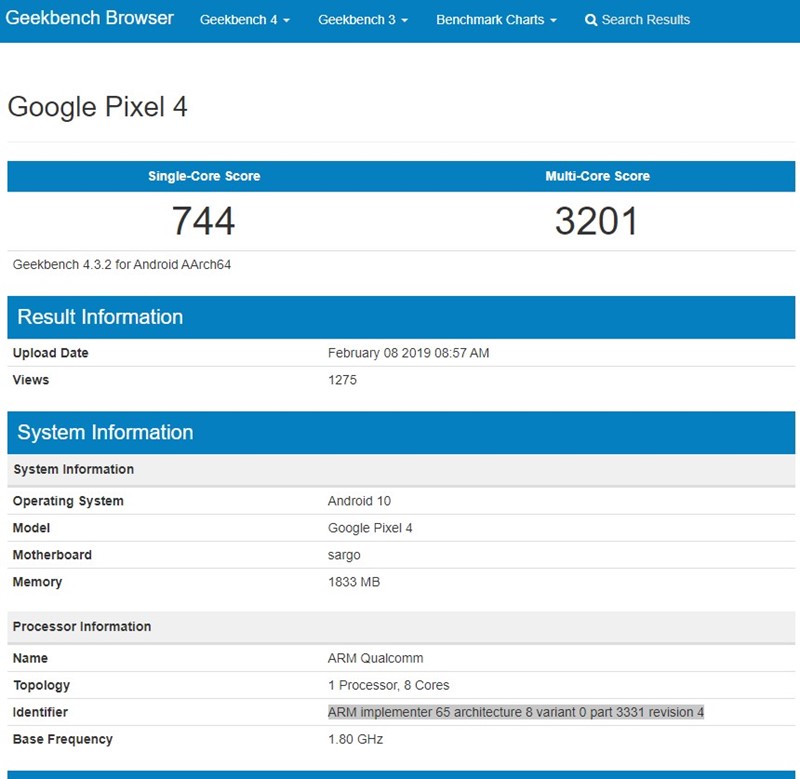This screenshot has width=800, height=779.
Task: Click the blue System Information section header
Action: coord(105,433)
